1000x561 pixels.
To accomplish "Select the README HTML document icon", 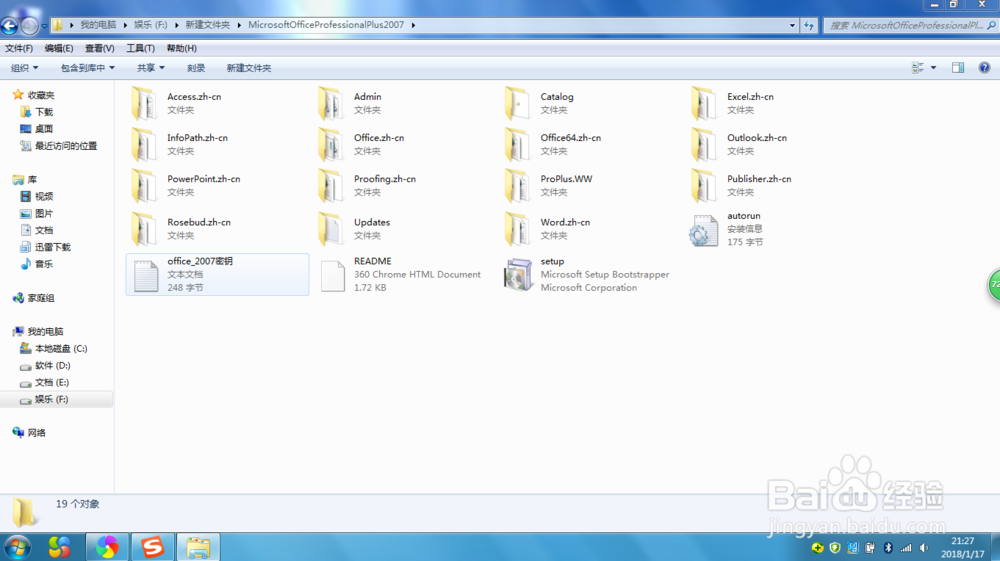I will (x=332, y=275).
